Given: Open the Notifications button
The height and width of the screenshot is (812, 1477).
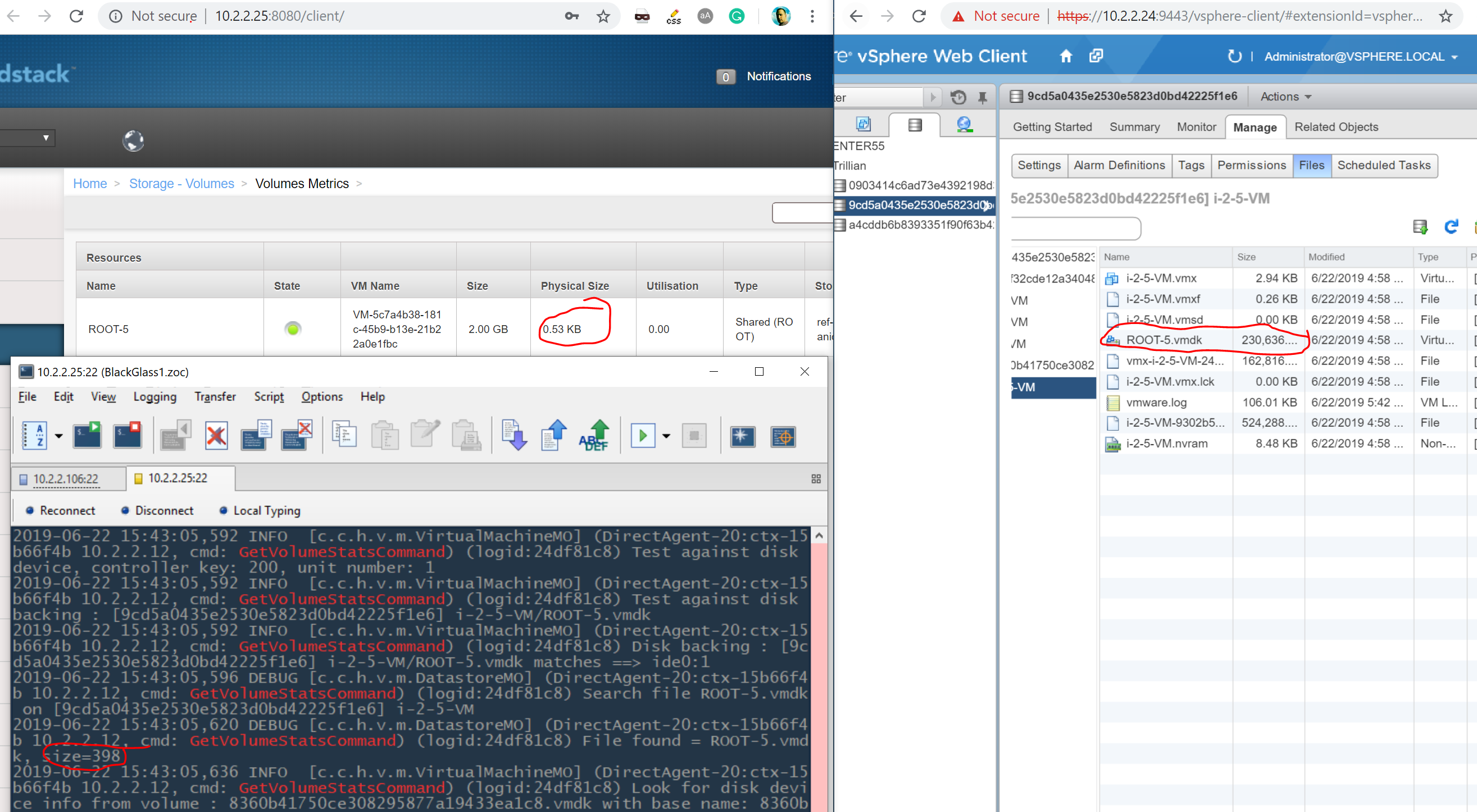Looking at the screenshot, I should pos(778,76).
